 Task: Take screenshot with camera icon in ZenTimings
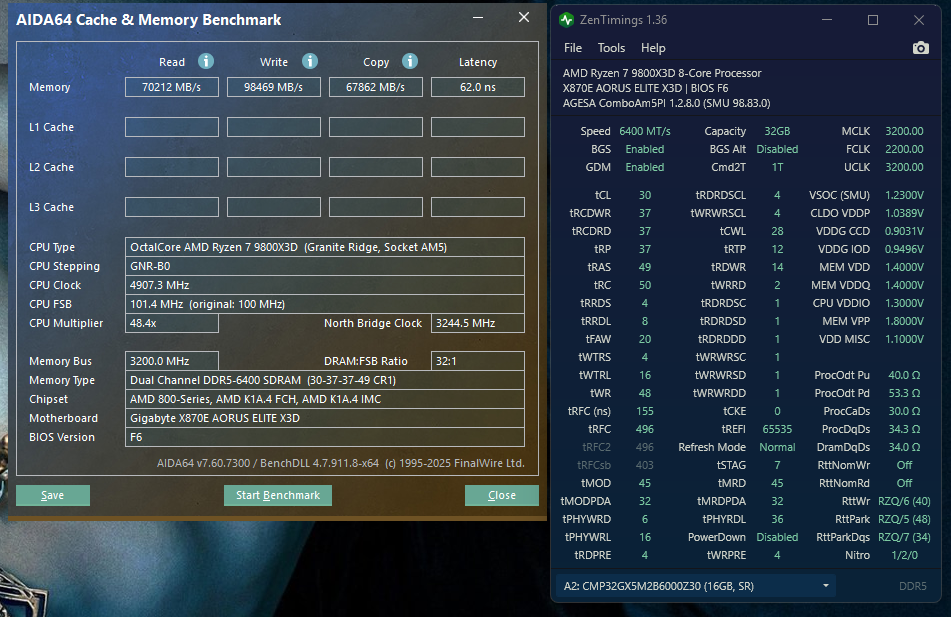click(x=920, y=48)
